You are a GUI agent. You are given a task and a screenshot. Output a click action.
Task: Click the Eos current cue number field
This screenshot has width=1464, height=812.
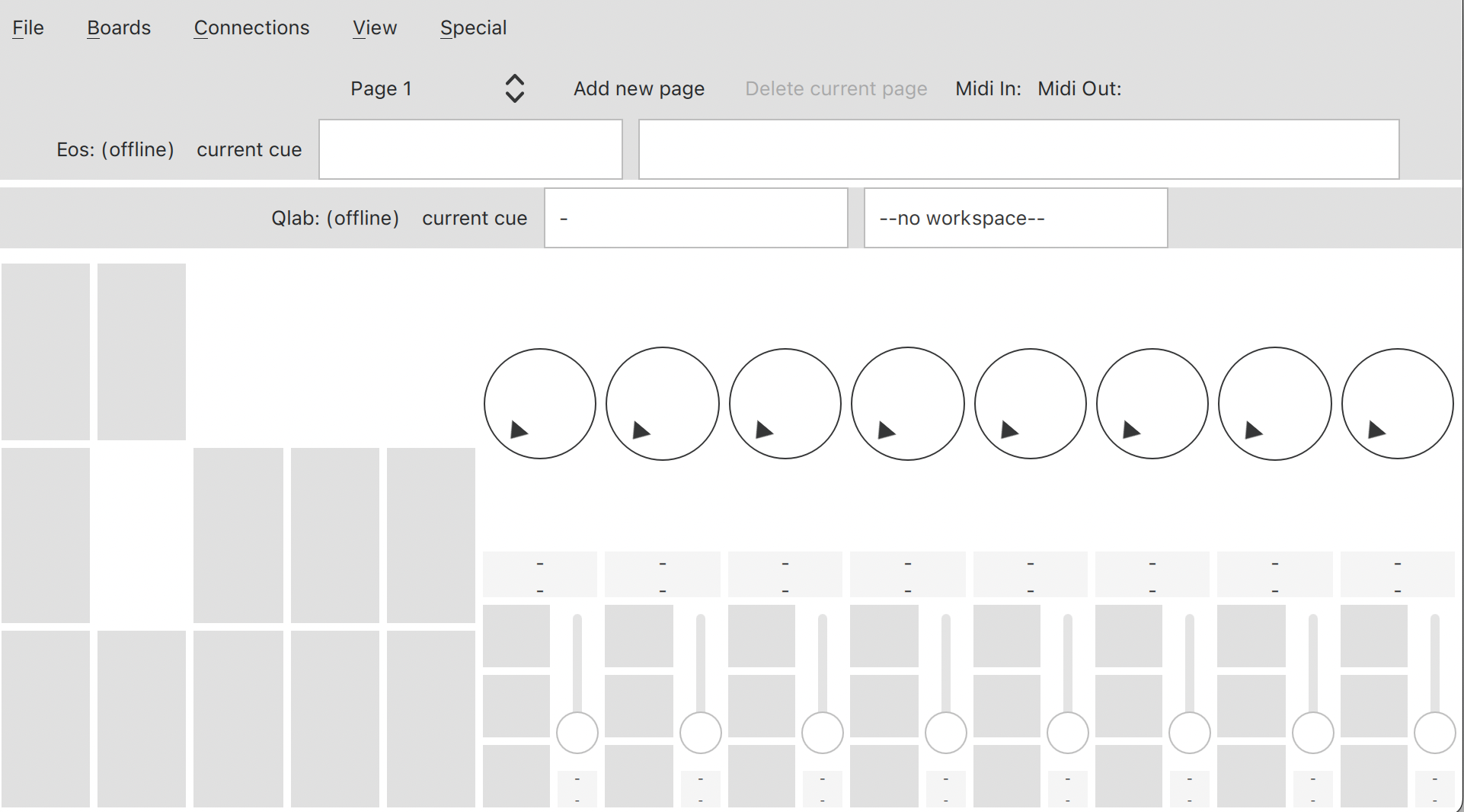coord(470,149)
